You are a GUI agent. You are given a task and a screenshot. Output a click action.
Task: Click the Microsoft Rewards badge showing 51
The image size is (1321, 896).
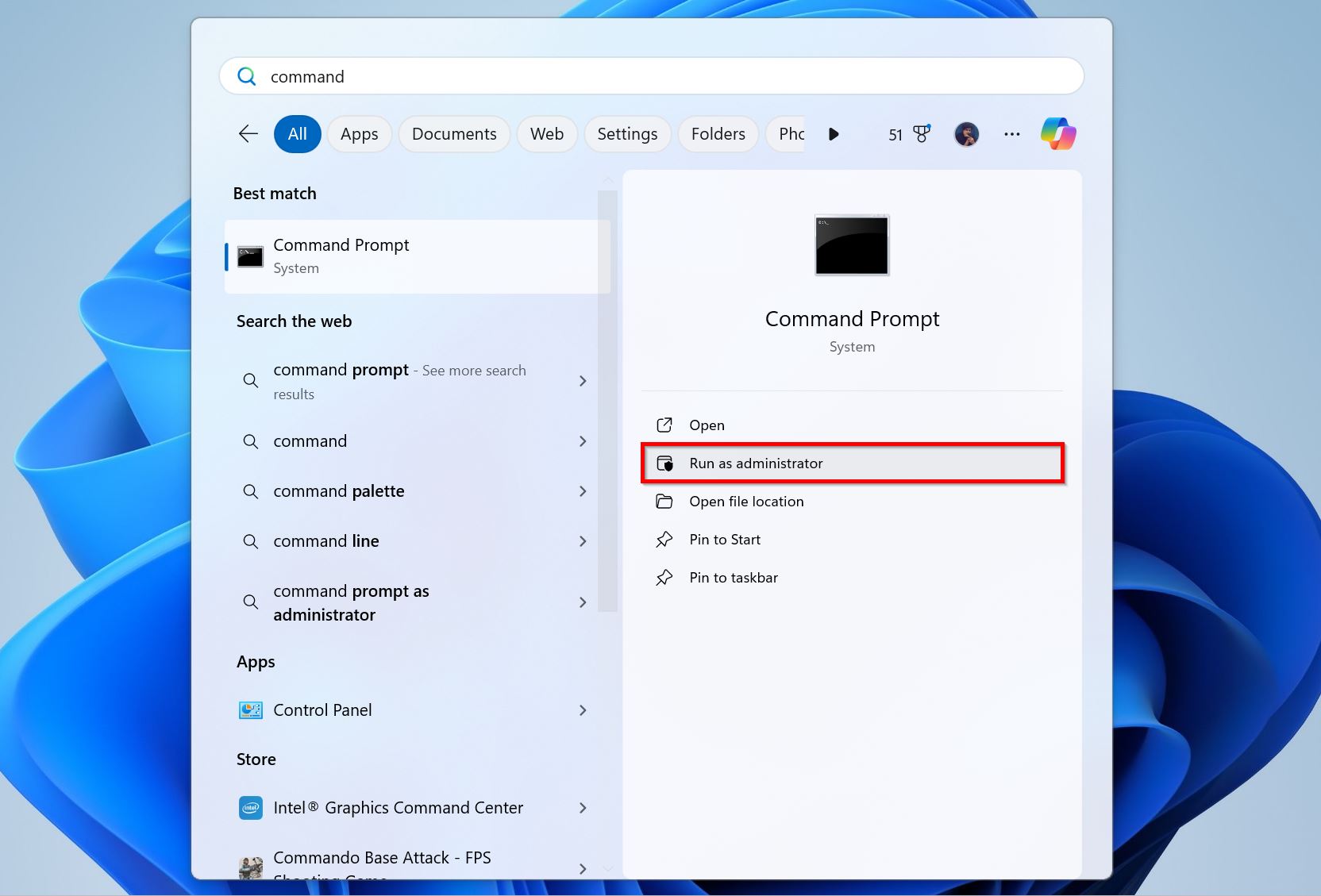(x=906, y=133)
